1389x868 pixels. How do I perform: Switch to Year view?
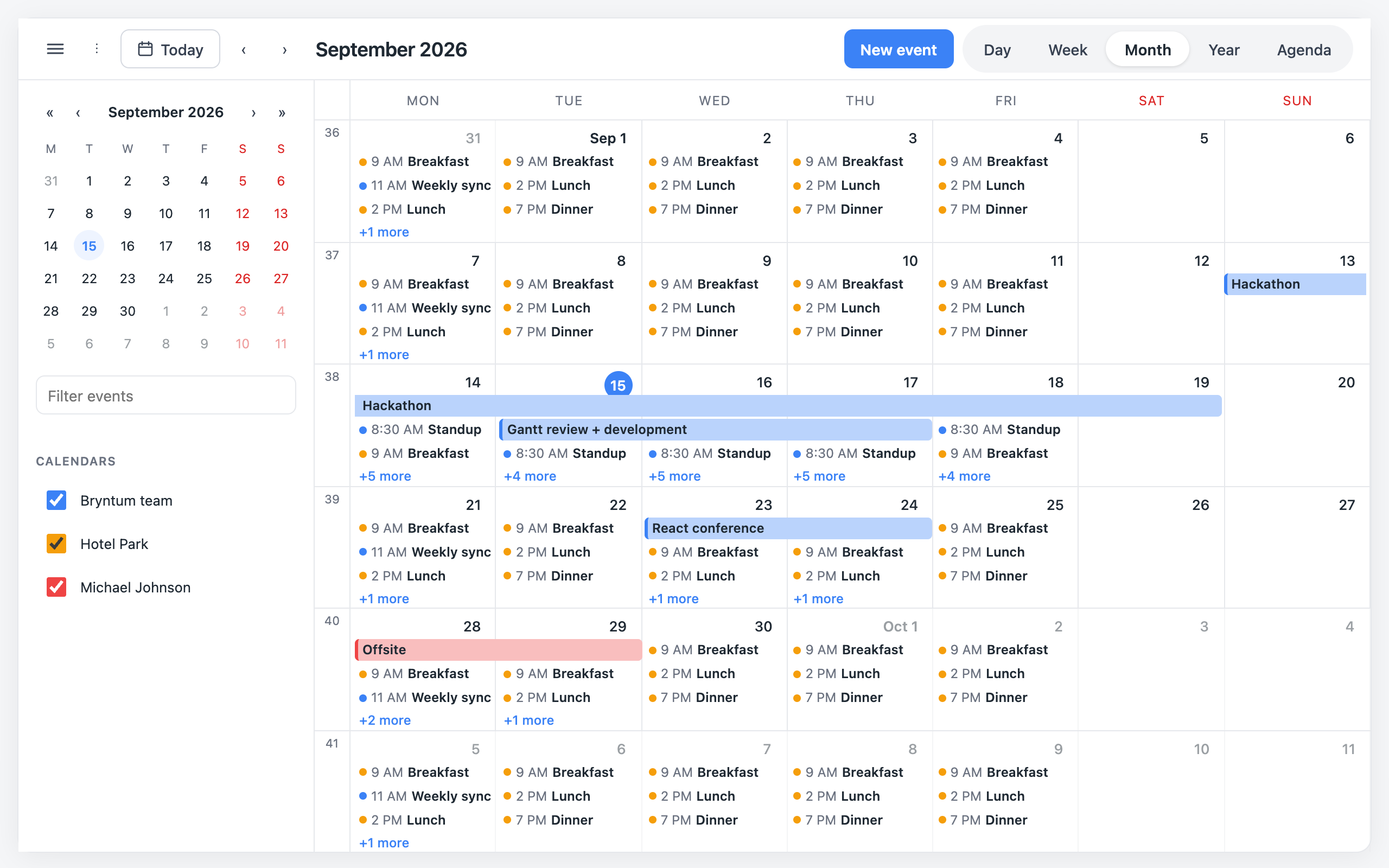[1224, 50]
